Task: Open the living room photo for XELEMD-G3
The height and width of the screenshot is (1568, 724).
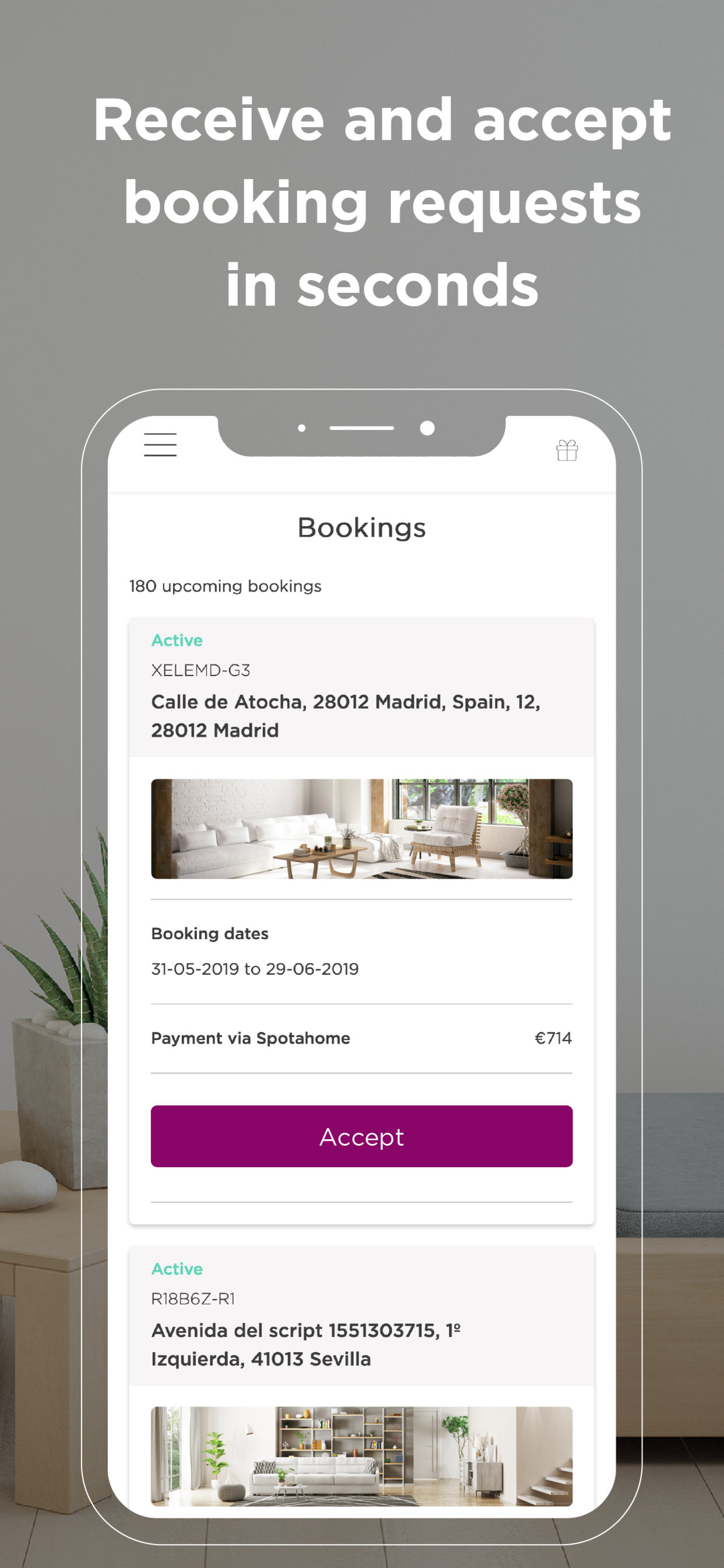Action: 361,828
